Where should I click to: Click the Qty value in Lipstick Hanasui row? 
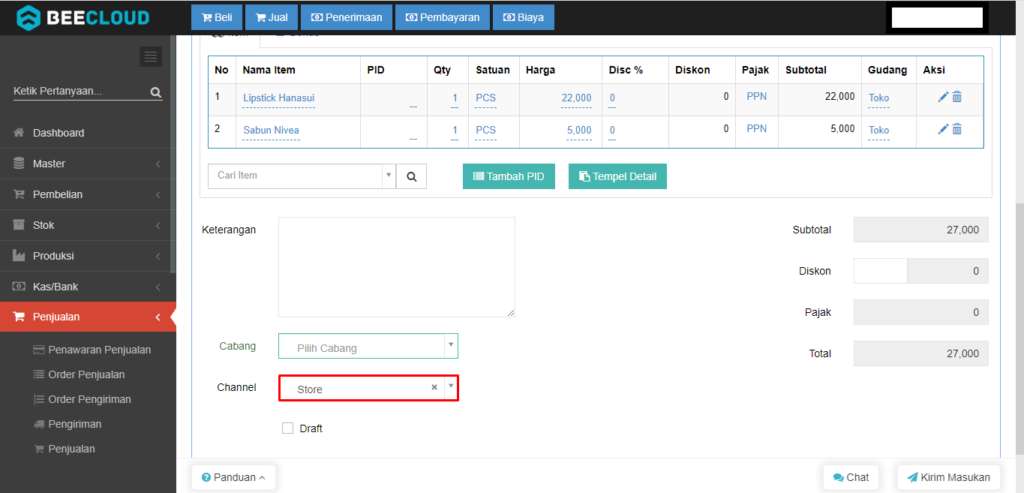tap(455, 97)
